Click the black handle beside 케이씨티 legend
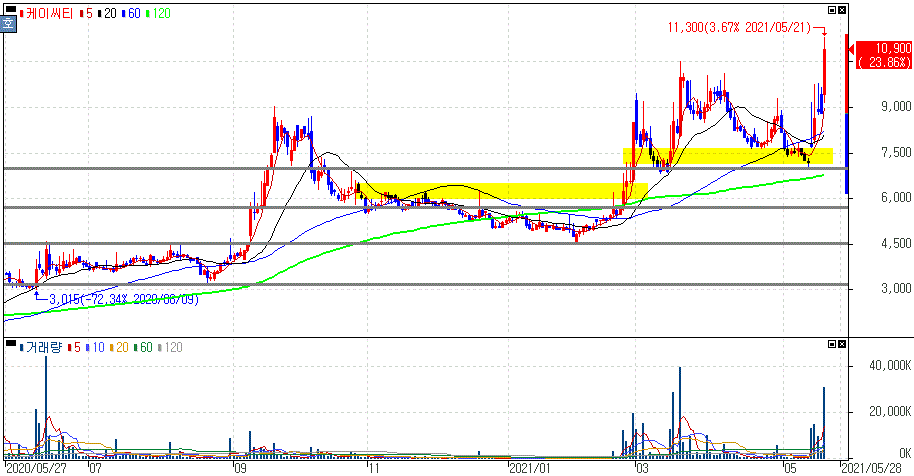This screenshot has height=476, width=914. [x=10, y=8]
